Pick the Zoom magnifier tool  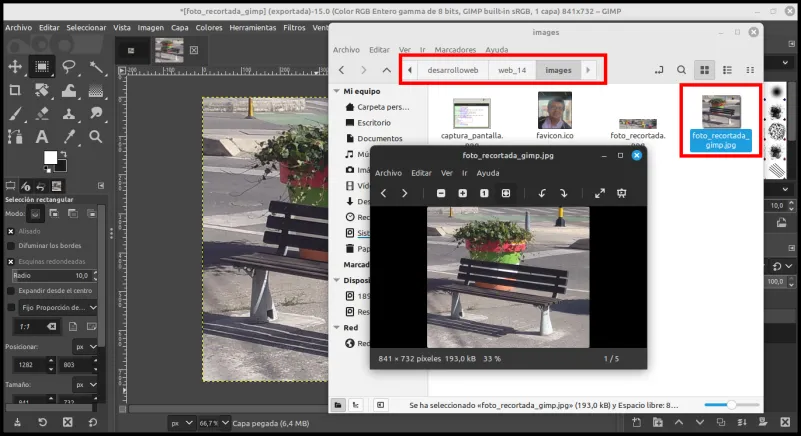coord(96,136)
